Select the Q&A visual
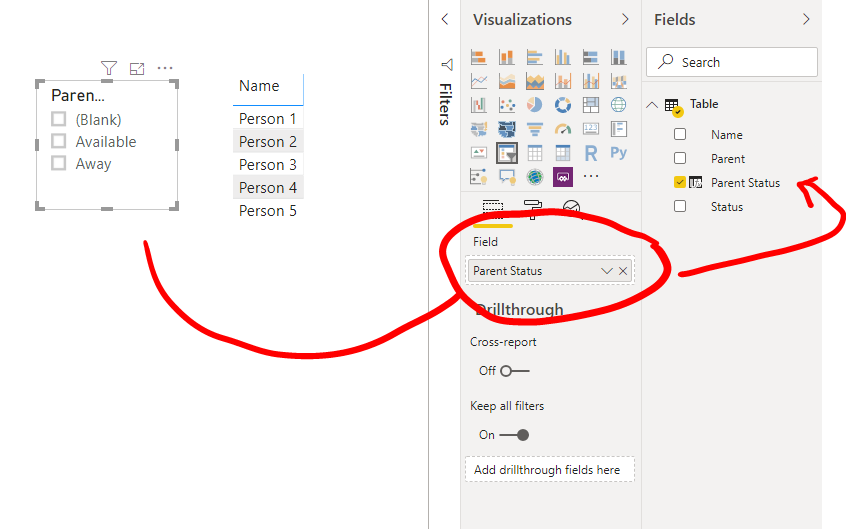 click(507, 177)
